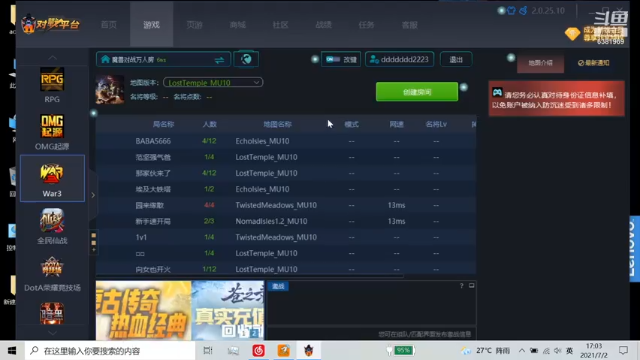Sort by 人数 player count column
640x360 pixels.
pyautogui.click(x=209, y=124)
